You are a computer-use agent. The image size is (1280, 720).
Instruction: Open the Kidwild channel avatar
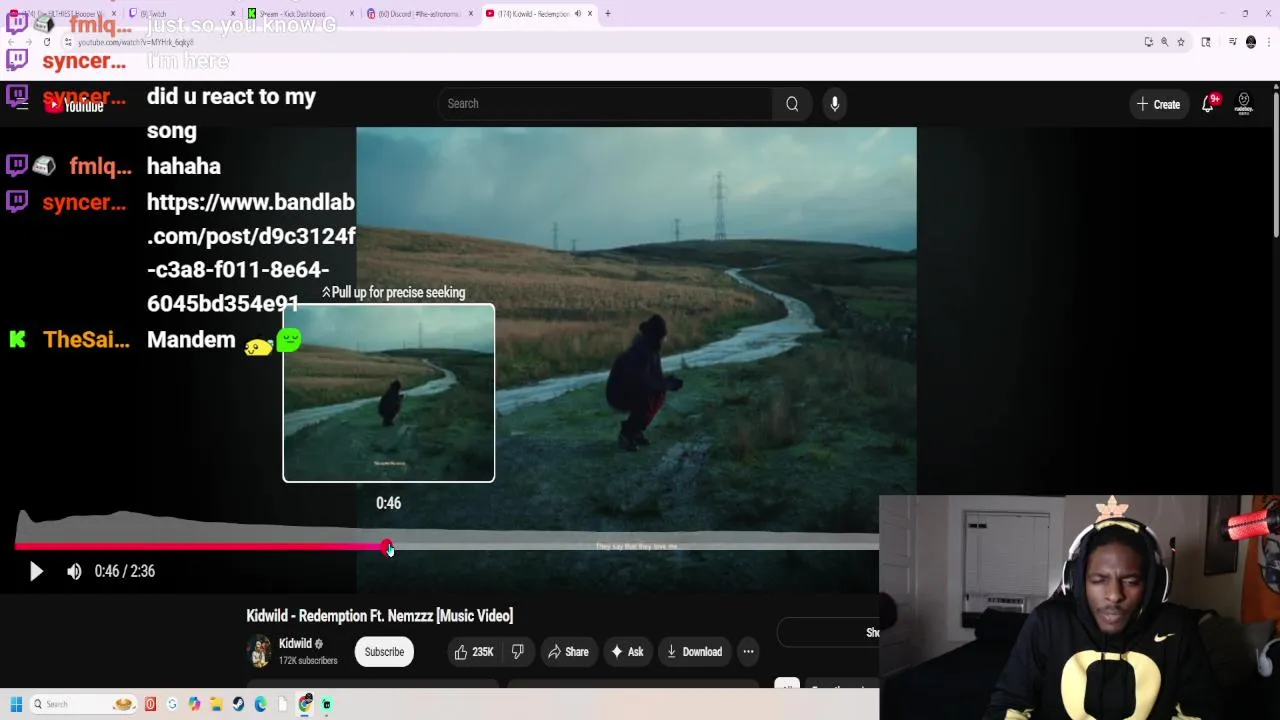click(x=259, y=651)
